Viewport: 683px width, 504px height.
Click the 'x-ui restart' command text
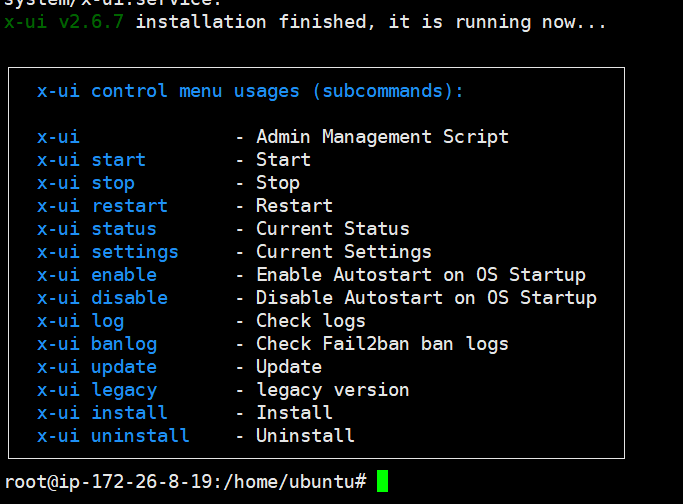coord(102,206)
